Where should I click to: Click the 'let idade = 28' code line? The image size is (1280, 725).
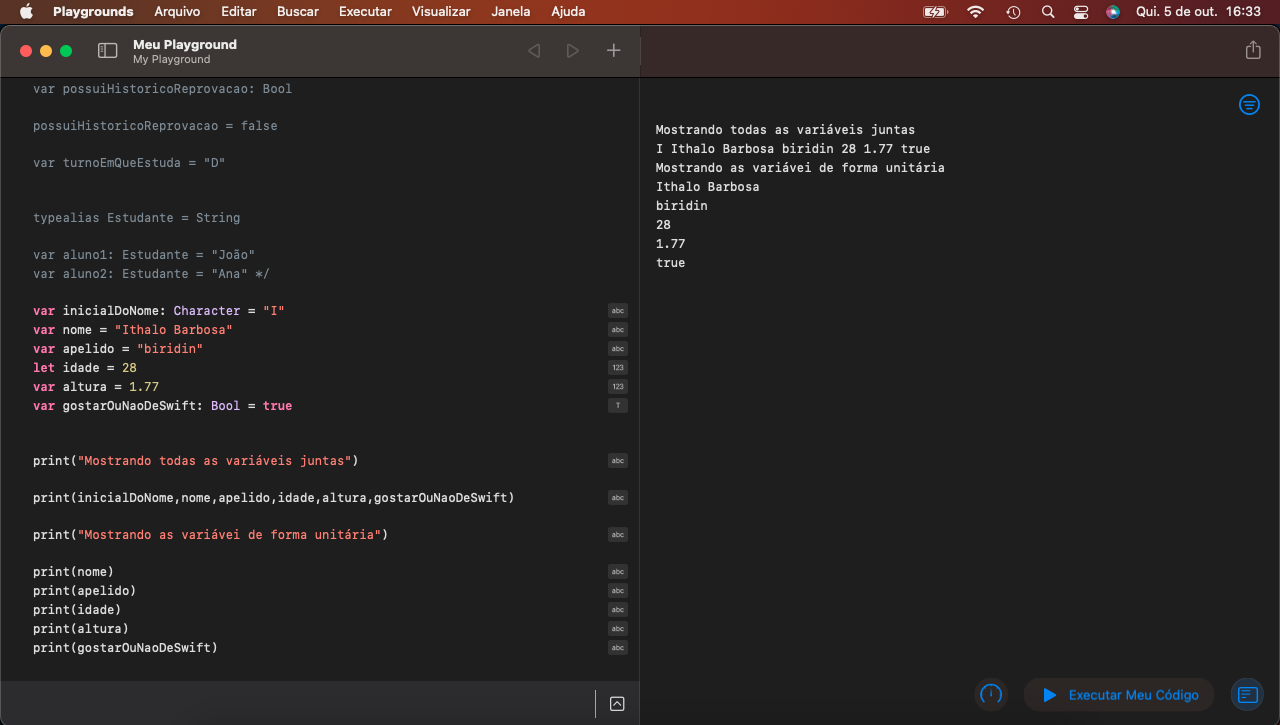click(85, 368)
